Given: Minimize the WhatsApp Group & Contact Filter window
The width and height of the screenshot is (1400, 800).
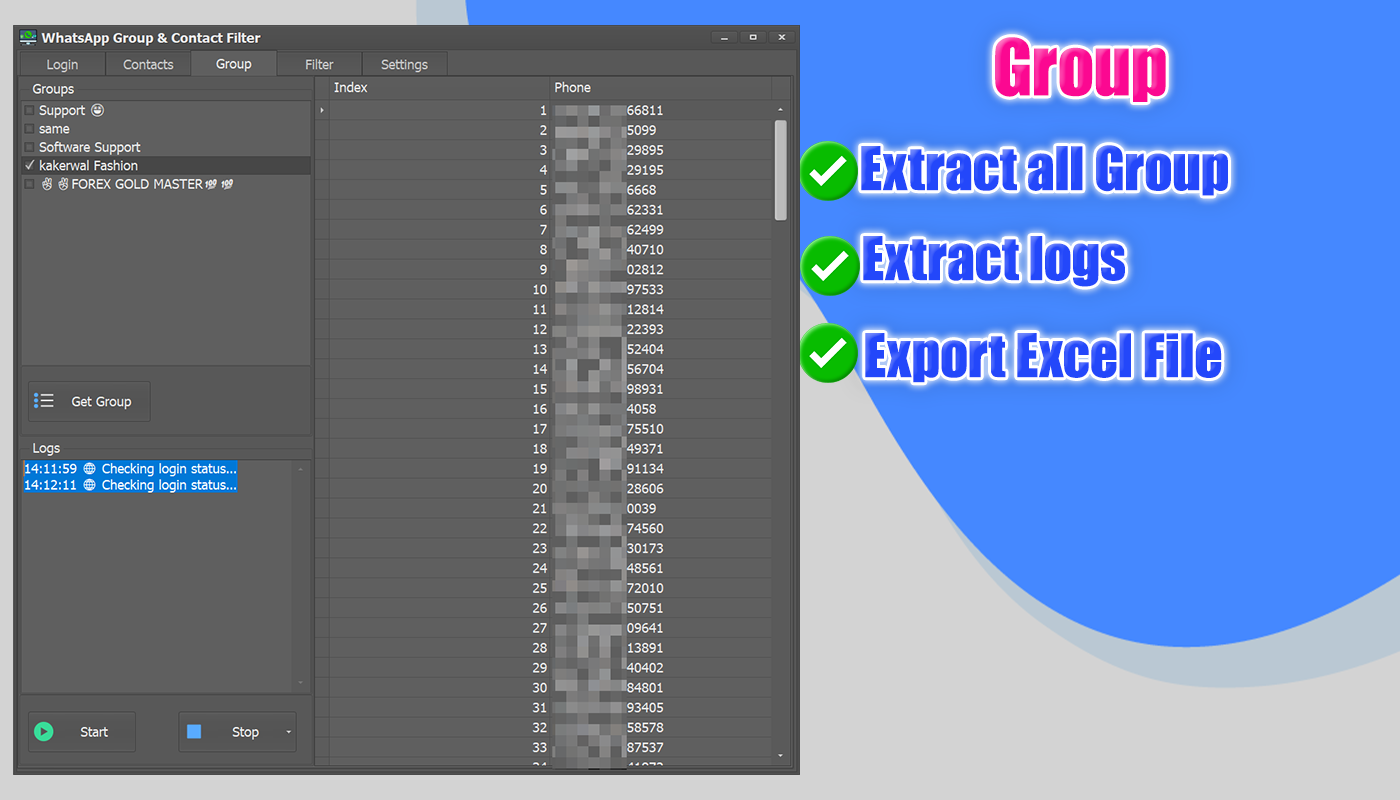Looking at the screenshot, I should (725, 38).
